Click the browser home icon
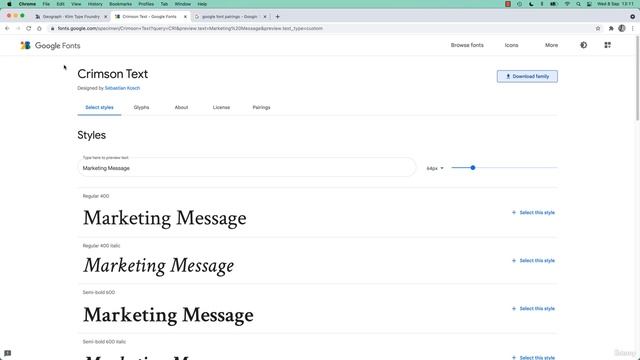 (x=39, y=28)
